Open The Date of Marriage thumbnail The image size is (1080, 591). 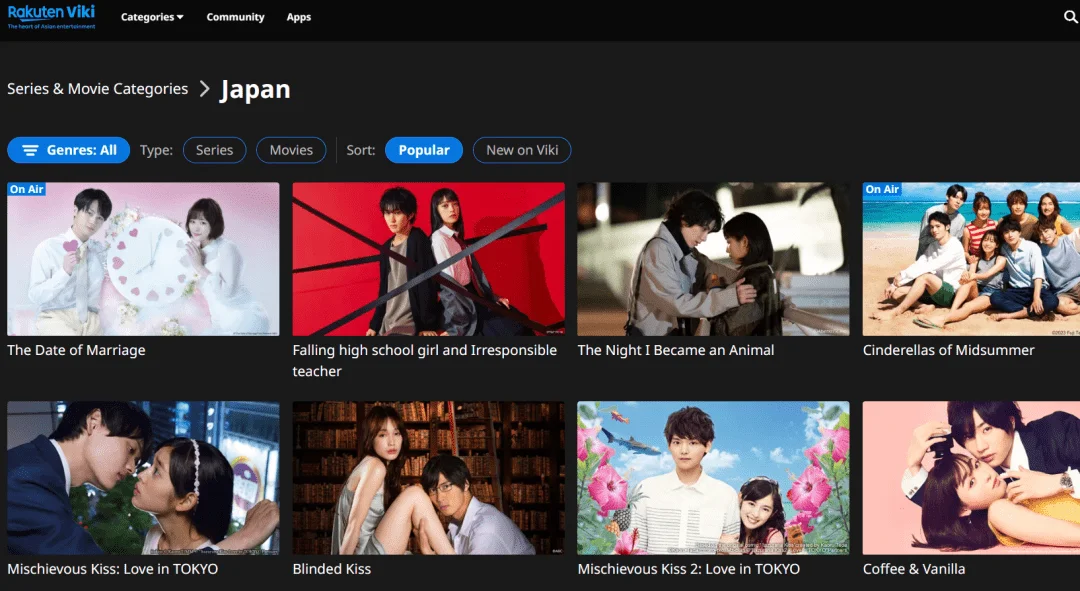tap(143, 259)
